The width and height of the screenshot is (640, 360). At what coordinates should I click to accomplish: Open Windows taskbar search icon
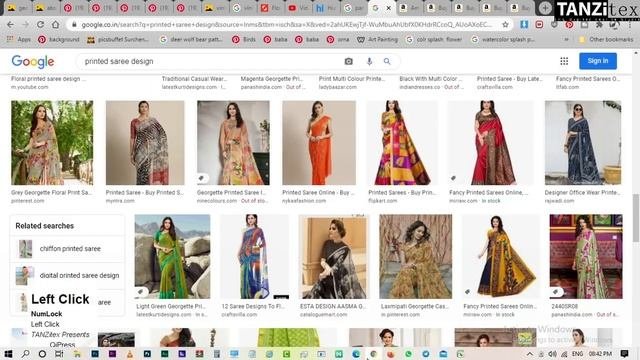(x=25, y=353)
